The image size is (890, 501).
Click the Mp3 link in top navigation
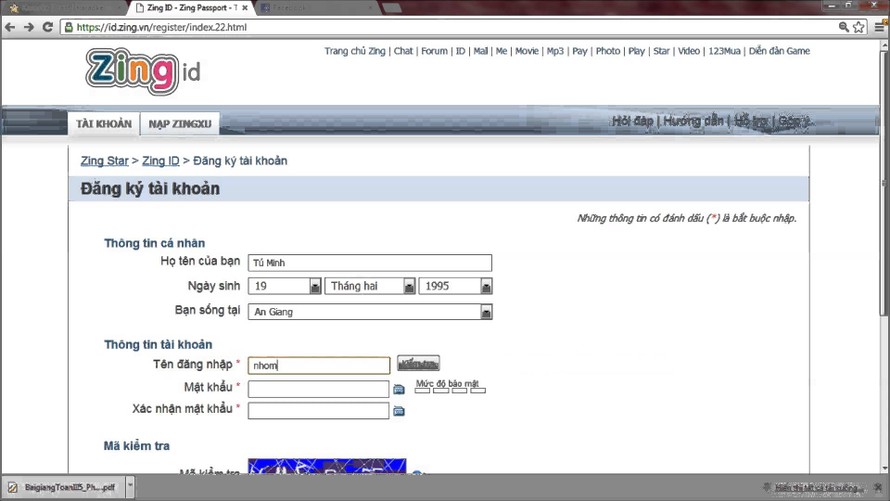pos(555,51)
